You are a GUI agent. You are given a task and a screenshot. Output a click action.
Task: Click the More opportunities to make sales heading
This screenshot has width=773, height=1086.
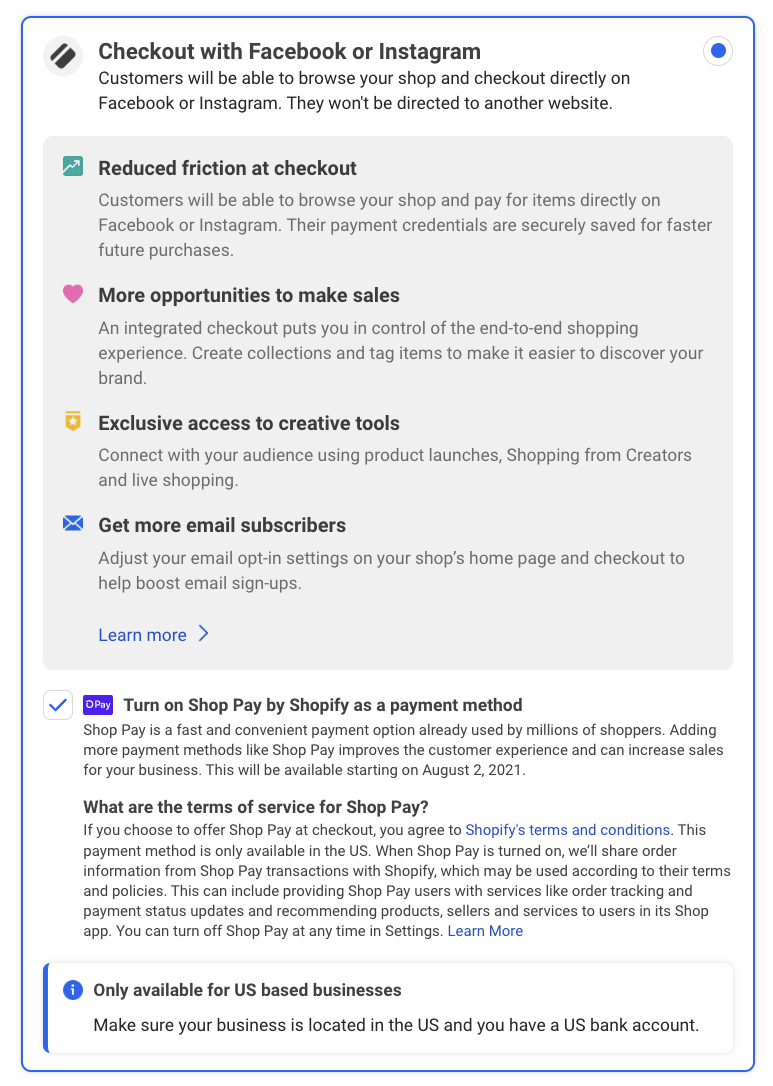pyautogui.click(x=248, y=295)
